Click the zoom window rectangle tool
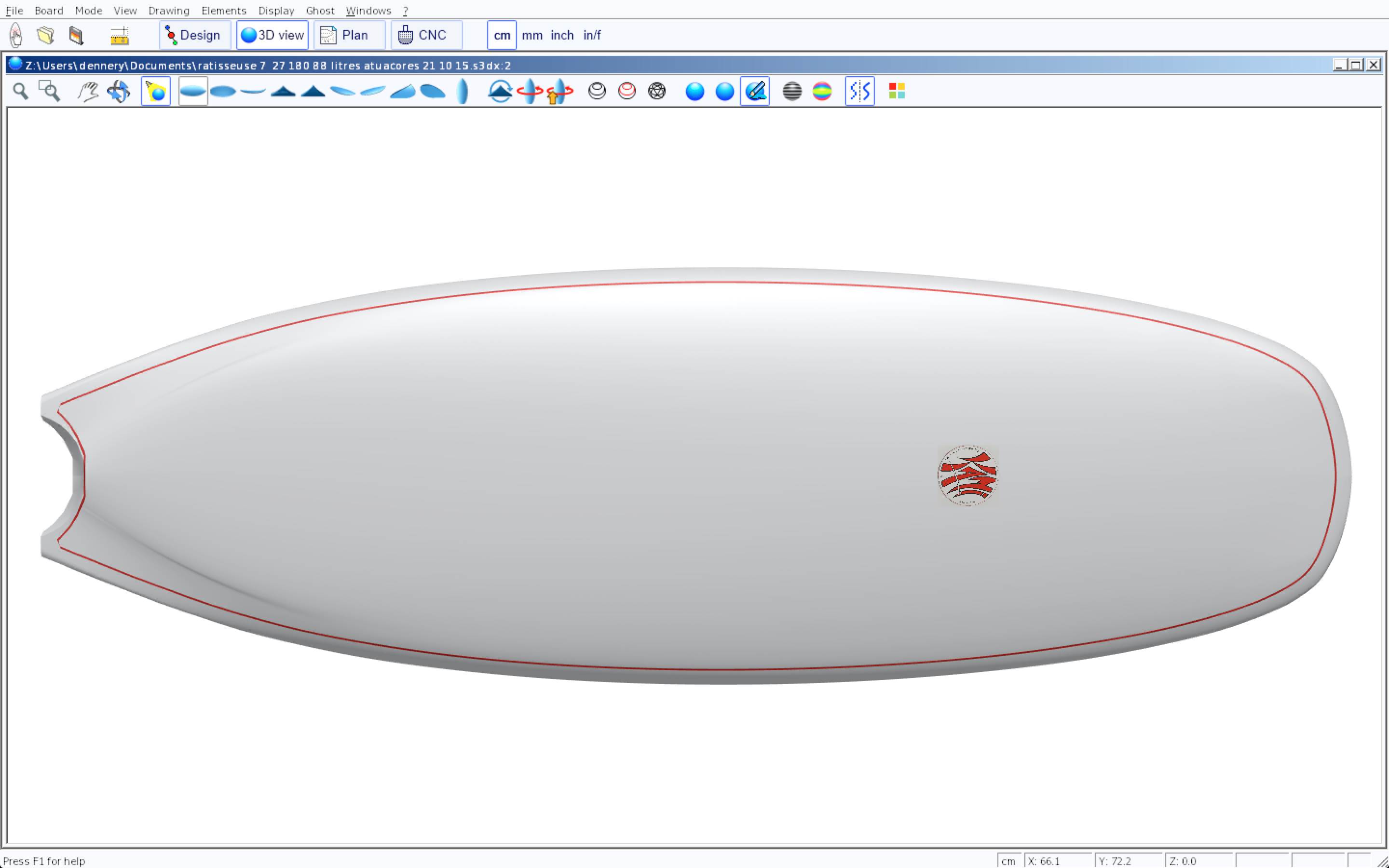This screenshot has width=1389, height=868. pyautogui.click(x=49, y=91)
